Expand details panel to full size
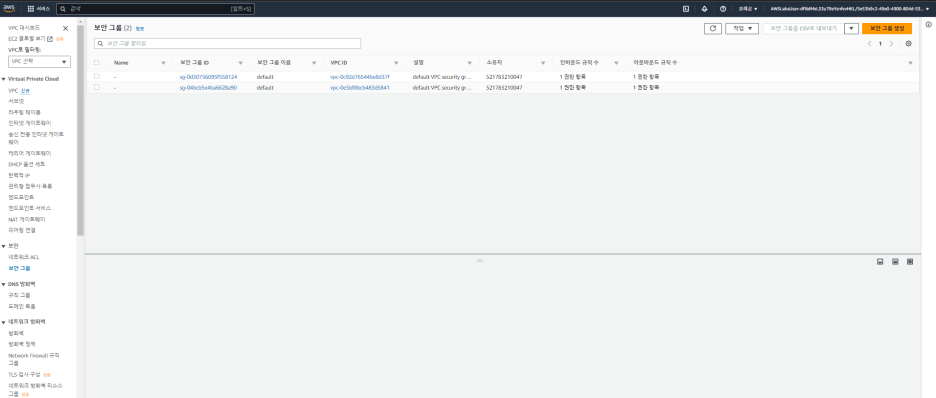The width and height of the screenshot is (936, 398). 910,261
